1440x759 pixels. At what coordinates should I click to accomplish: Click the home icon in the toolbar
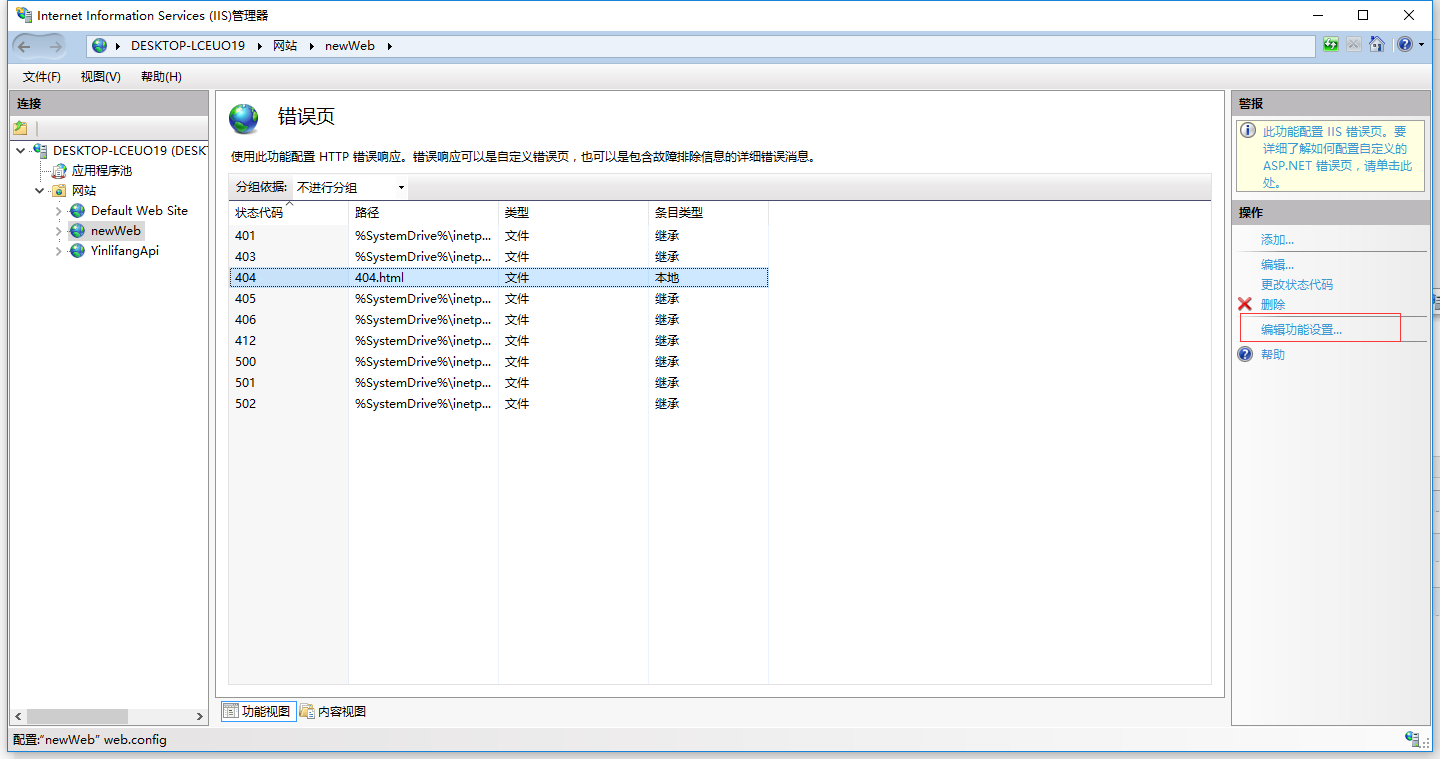(1377, 45)
